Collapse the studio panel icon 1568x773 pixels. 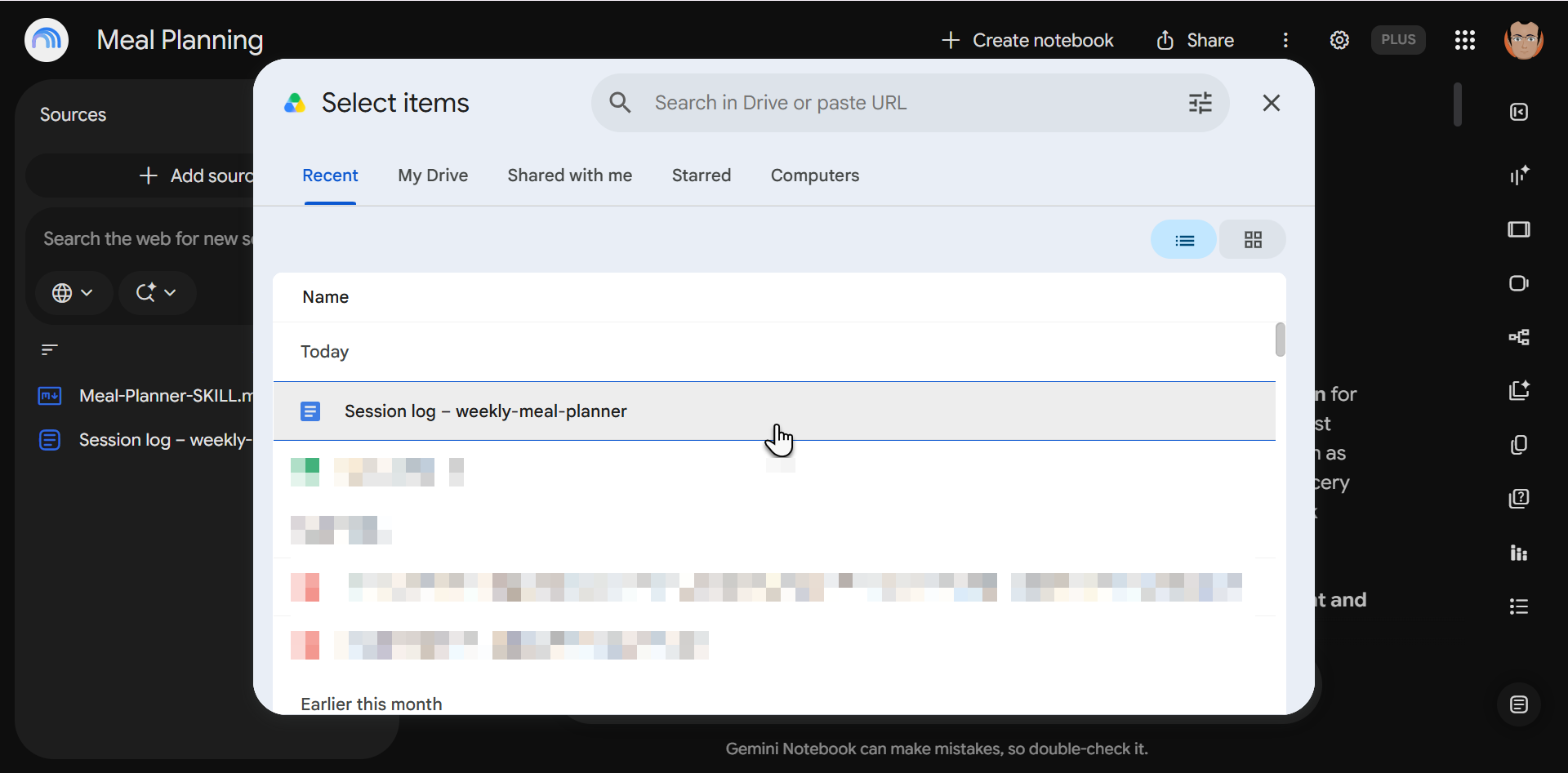point(1519,112)
